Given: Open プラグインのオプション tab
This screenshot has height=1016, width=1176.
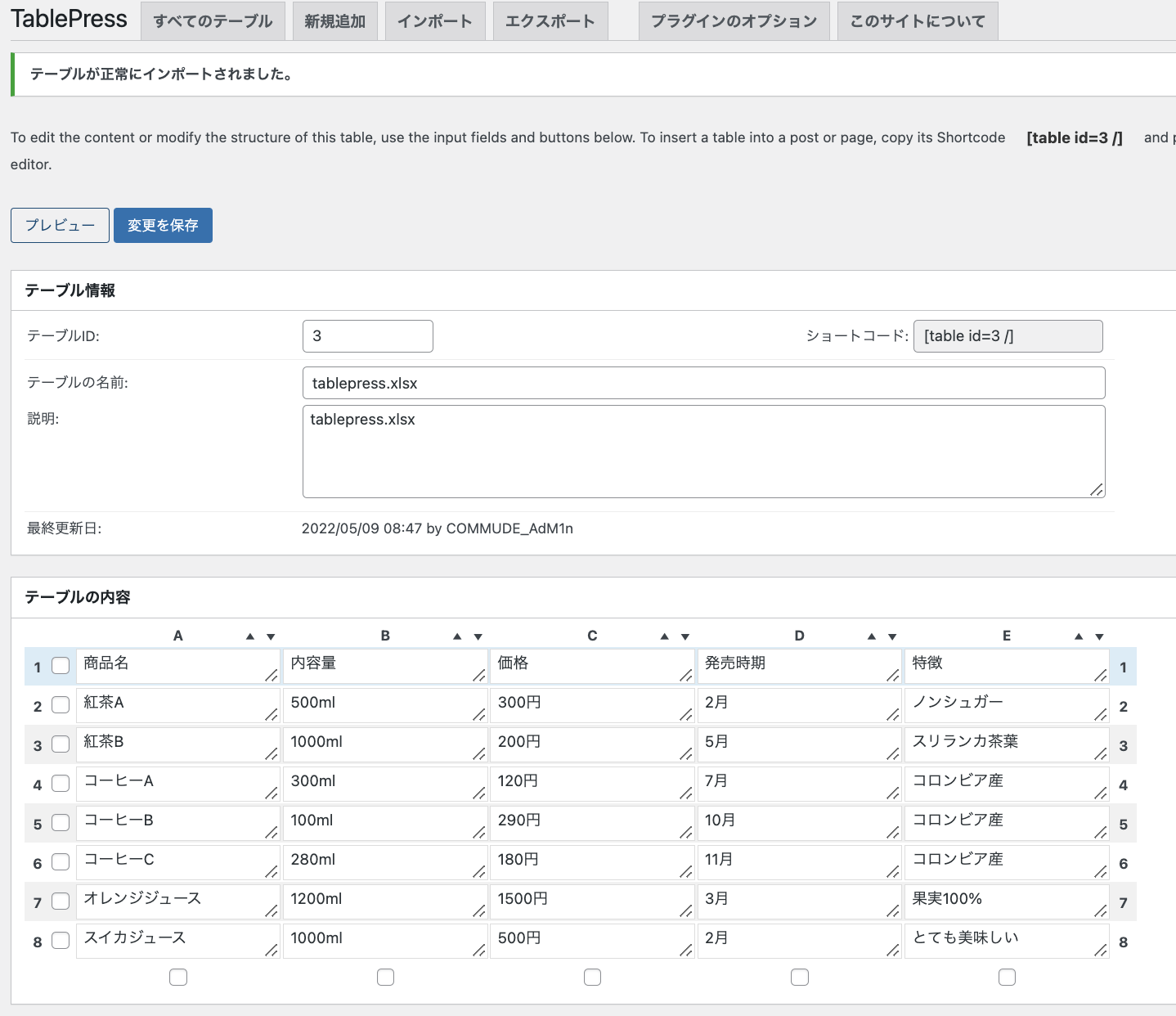Looking at the screenshot, I should 734,21.
